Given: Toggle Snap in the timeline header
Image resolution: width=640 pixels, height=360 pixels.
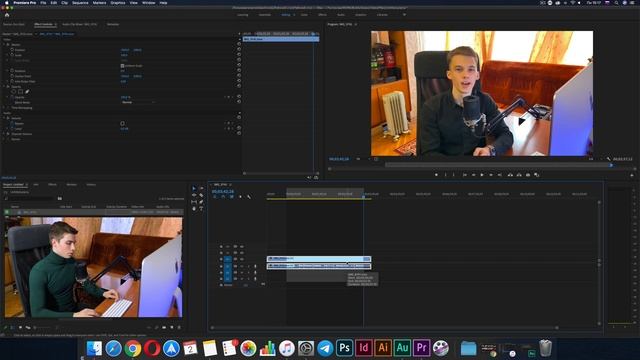Looking at the screenshot, I should coord(223,197).
